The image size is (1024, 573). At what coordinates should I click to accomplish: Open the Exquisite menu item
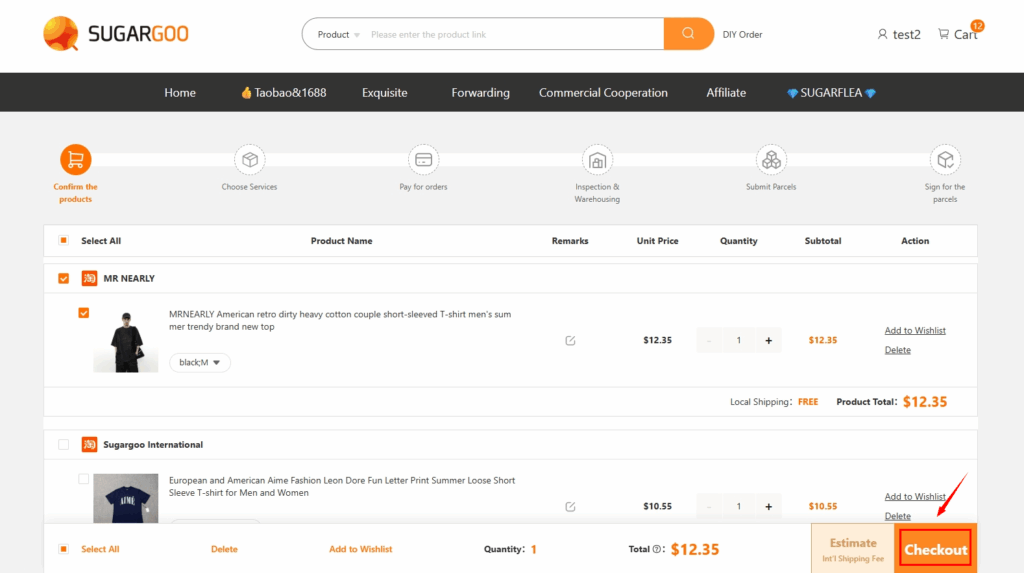pyautogui.click(x=385, y=93)
